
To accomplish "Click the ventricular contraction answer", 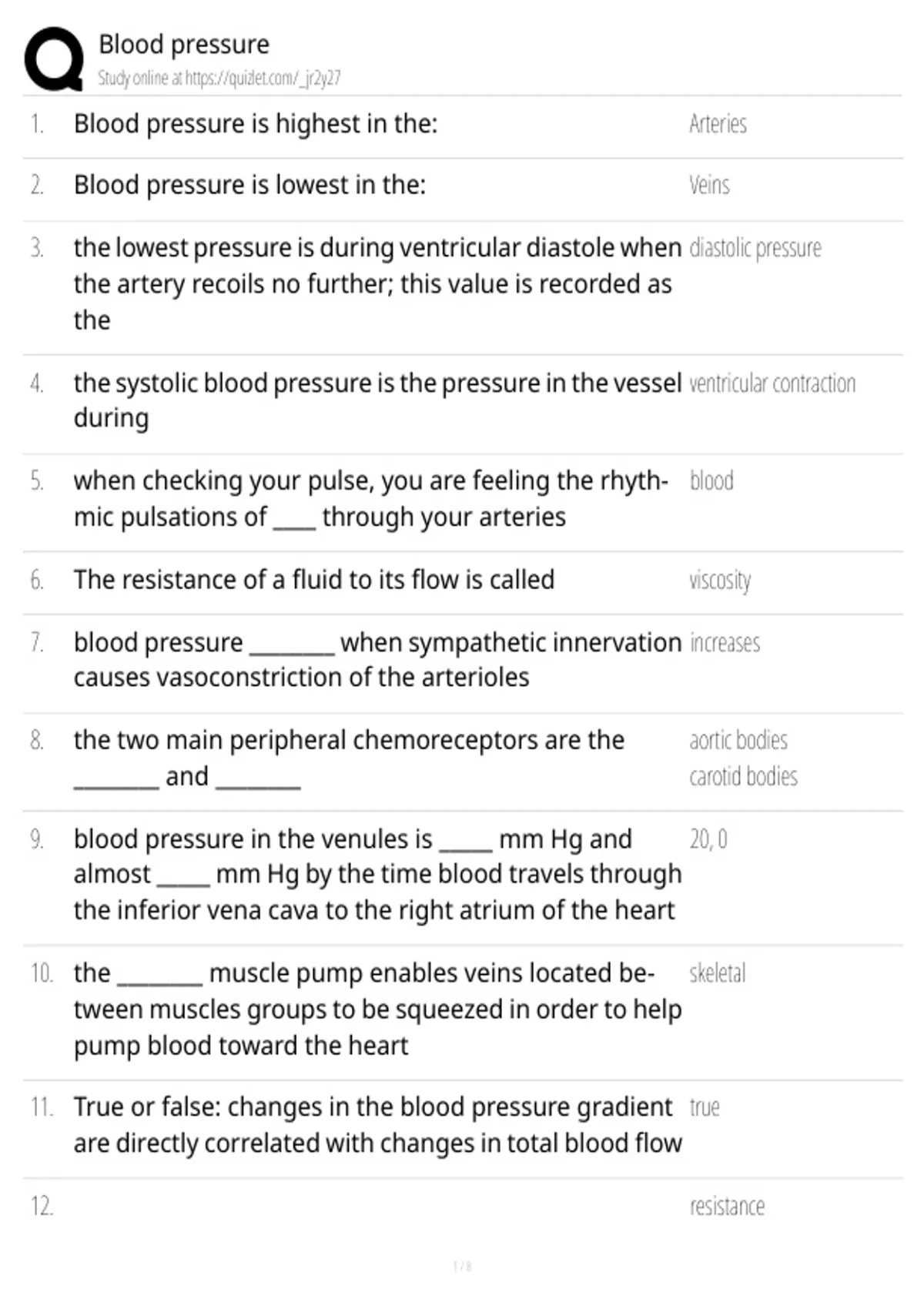I will (x=772, y=383).
